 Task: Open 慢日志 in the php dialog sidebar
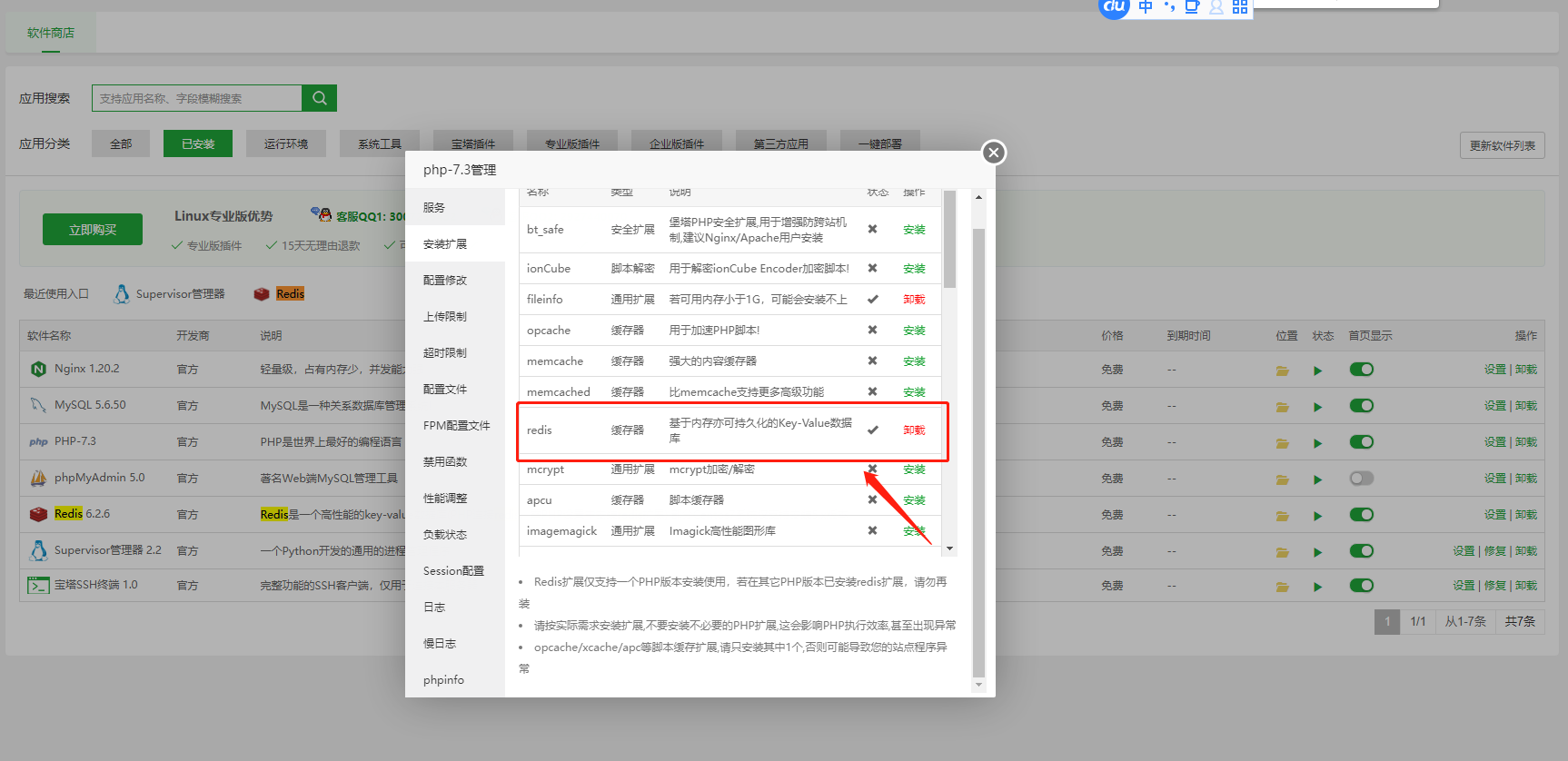(455, 643)
